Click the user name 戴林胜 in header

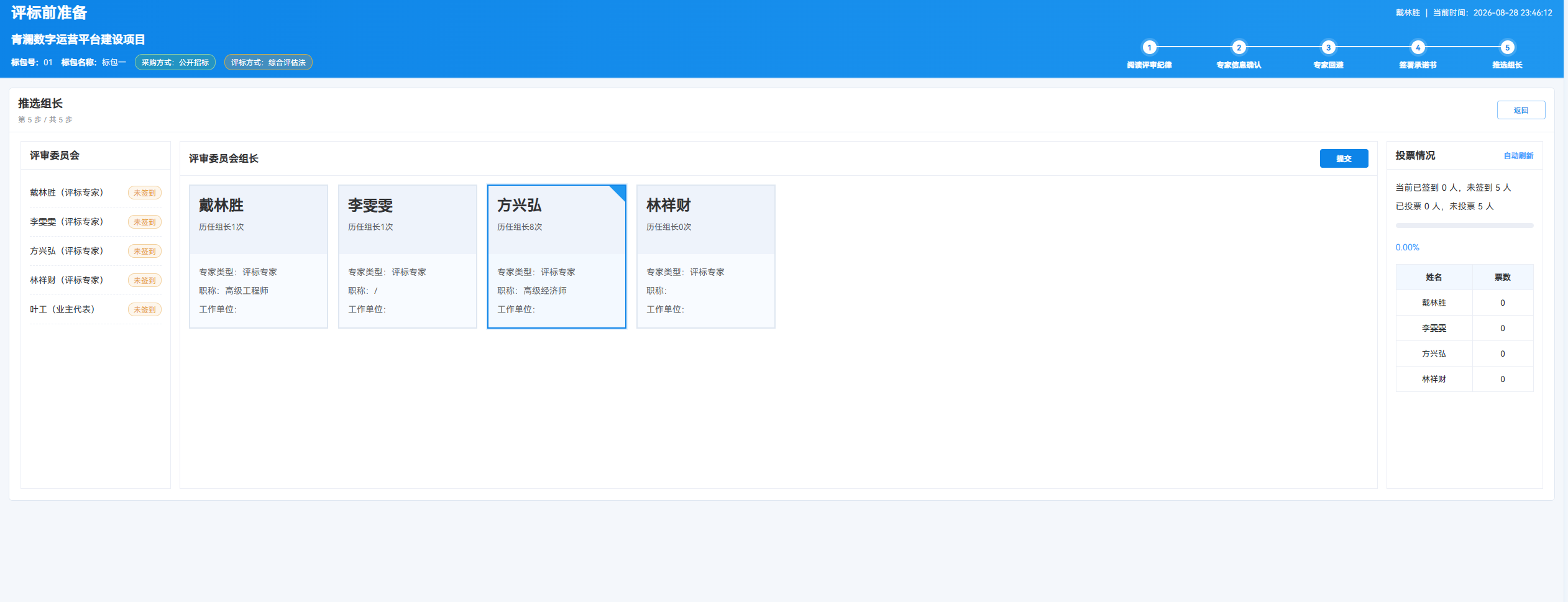[x=1408, y=12]
